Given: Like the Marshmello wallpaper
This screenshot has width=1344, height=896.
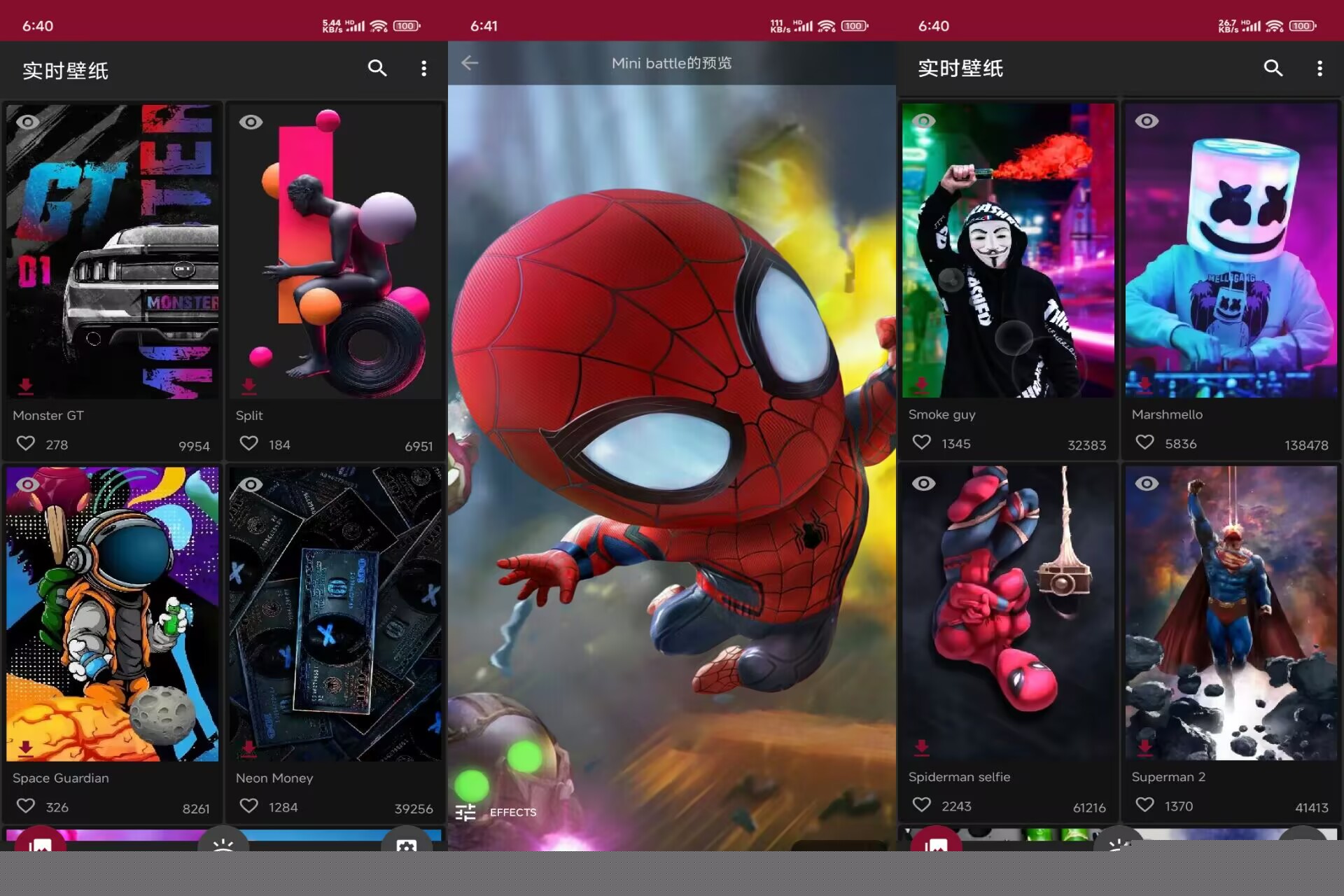Looking at the screenshot, I should (x=1145, y=442).
